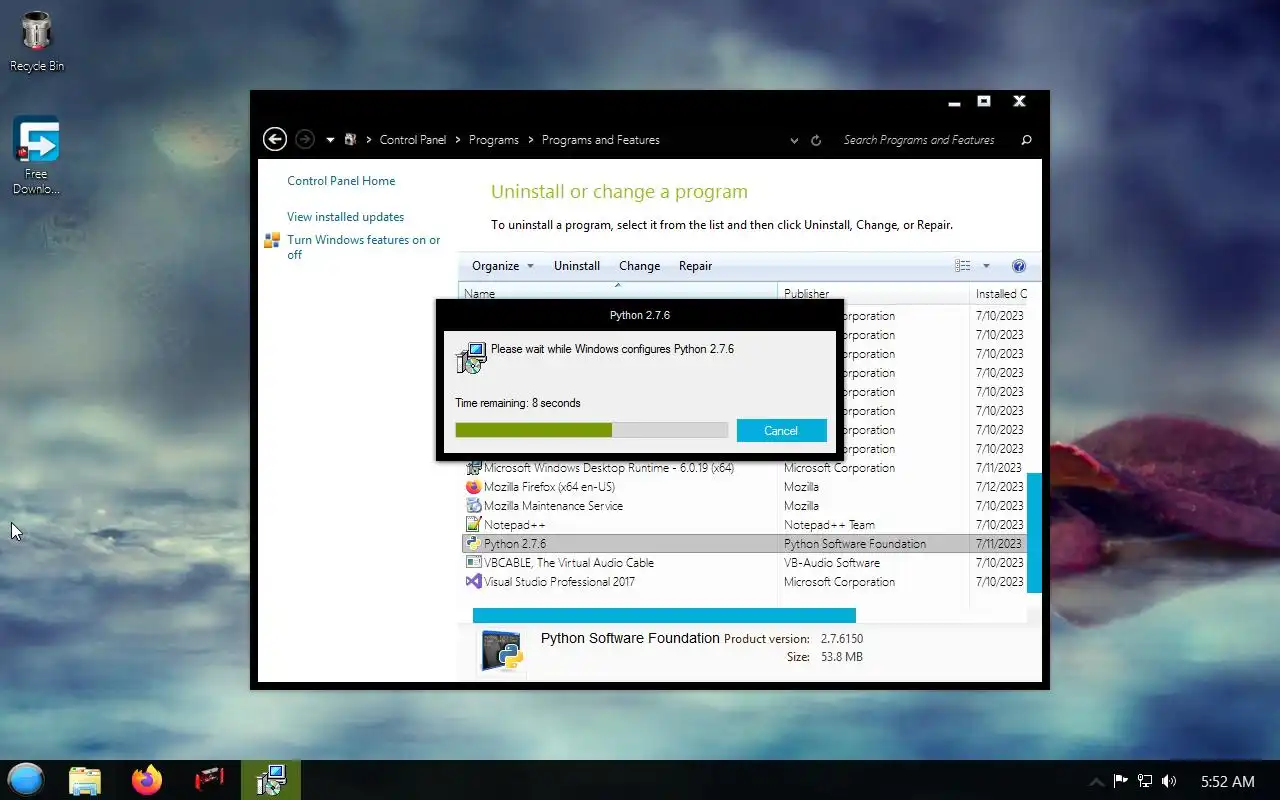Open the help question mark icon
The height and width of the screenshot is (800, 1280).
click(1019, 266)
